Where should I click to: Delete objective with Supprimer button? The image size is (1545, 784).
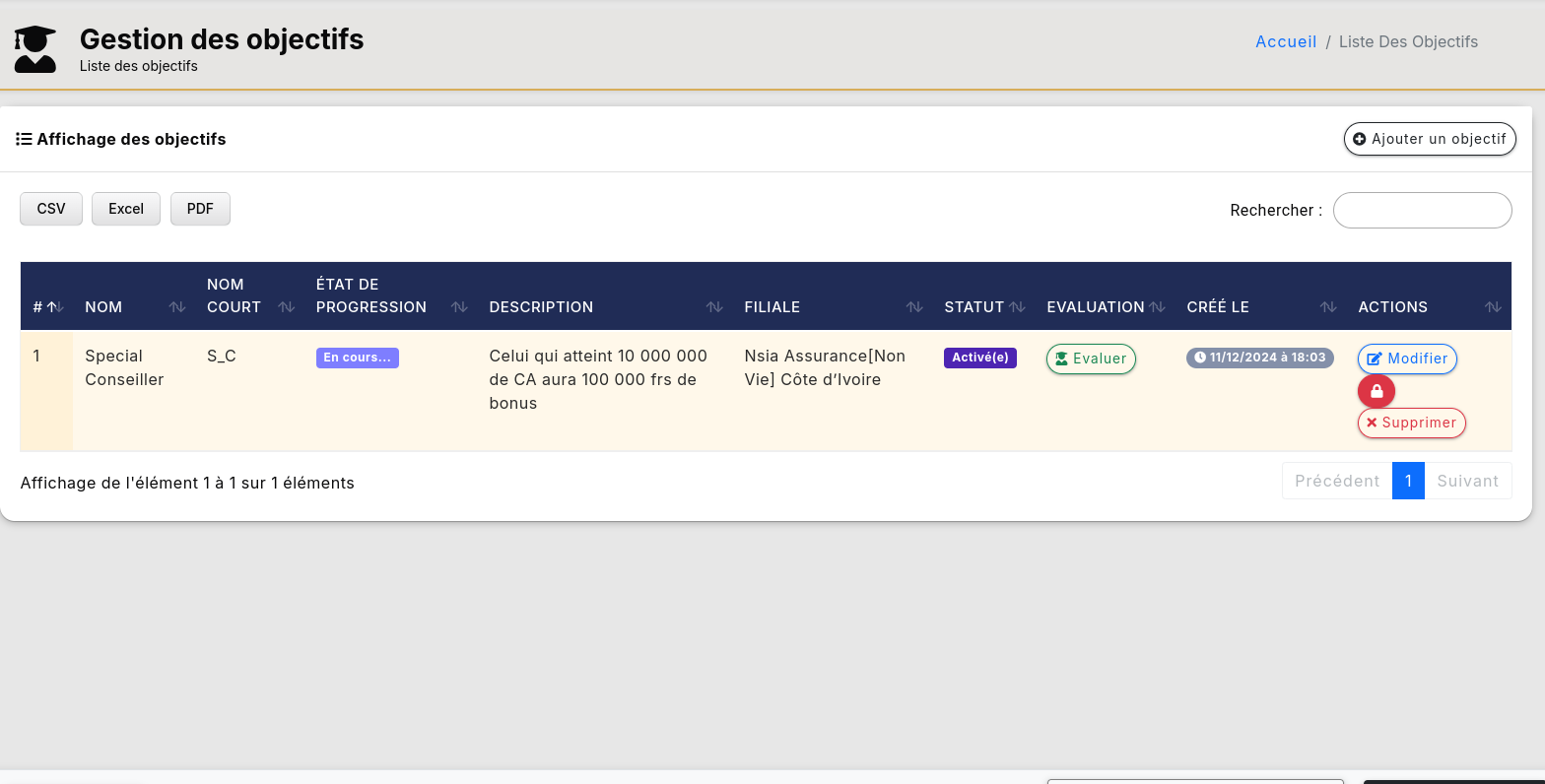1411,423
